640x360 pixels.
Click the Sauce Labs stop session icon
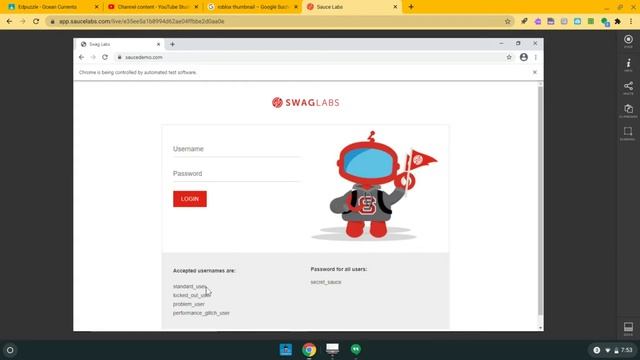click(x=628, y=40)
